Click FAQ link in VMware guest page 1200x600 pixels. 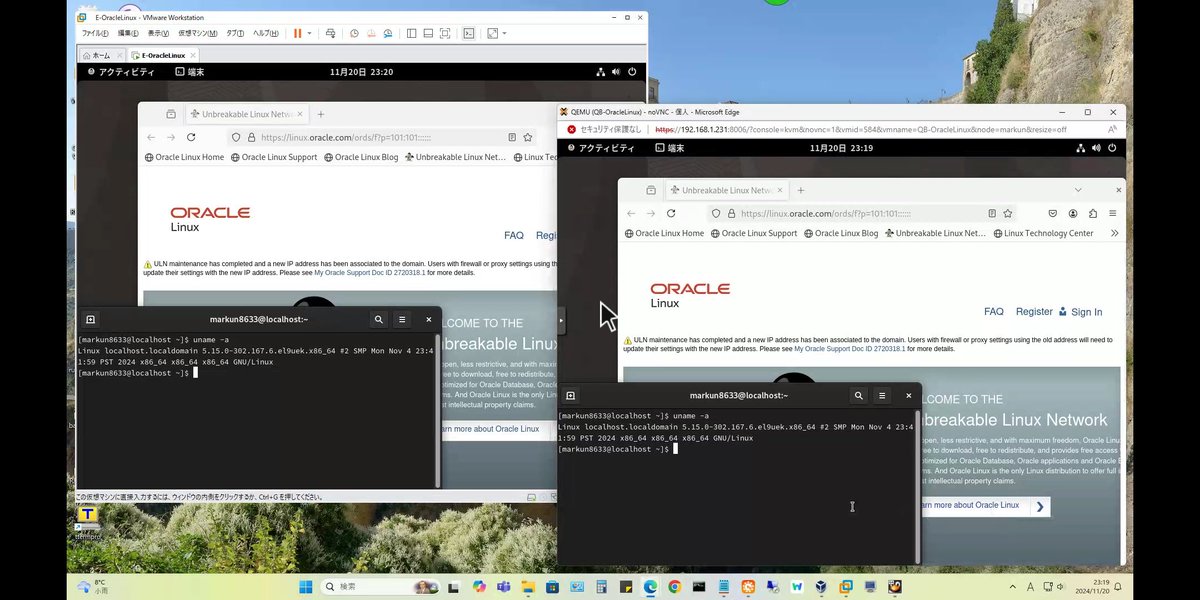click(514, 236)
